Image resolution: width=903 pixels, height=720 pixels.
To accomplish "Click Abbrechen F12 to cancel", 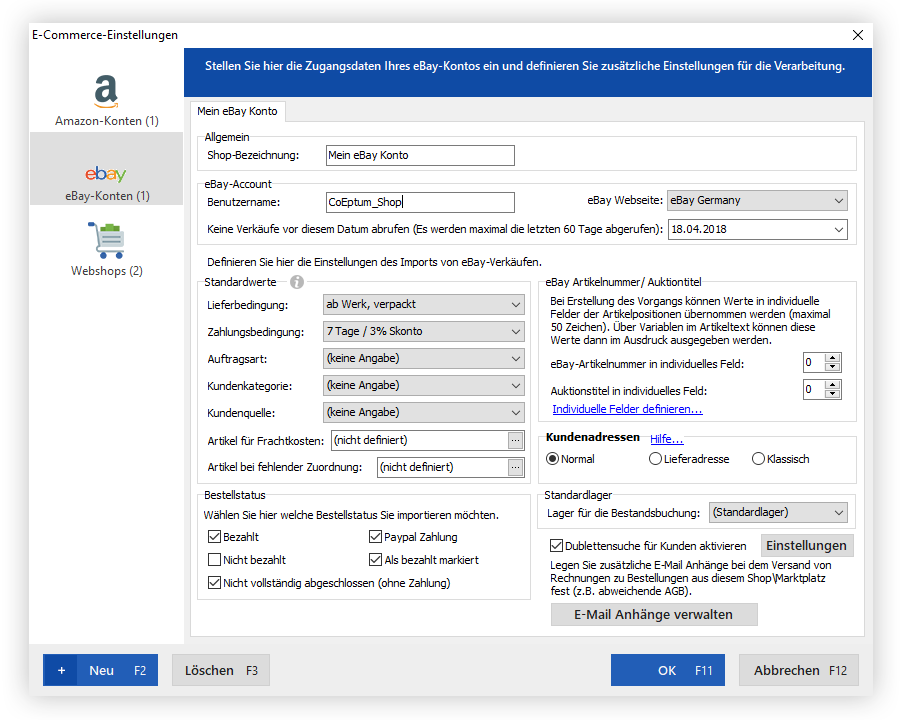I will tap(799, 670).
